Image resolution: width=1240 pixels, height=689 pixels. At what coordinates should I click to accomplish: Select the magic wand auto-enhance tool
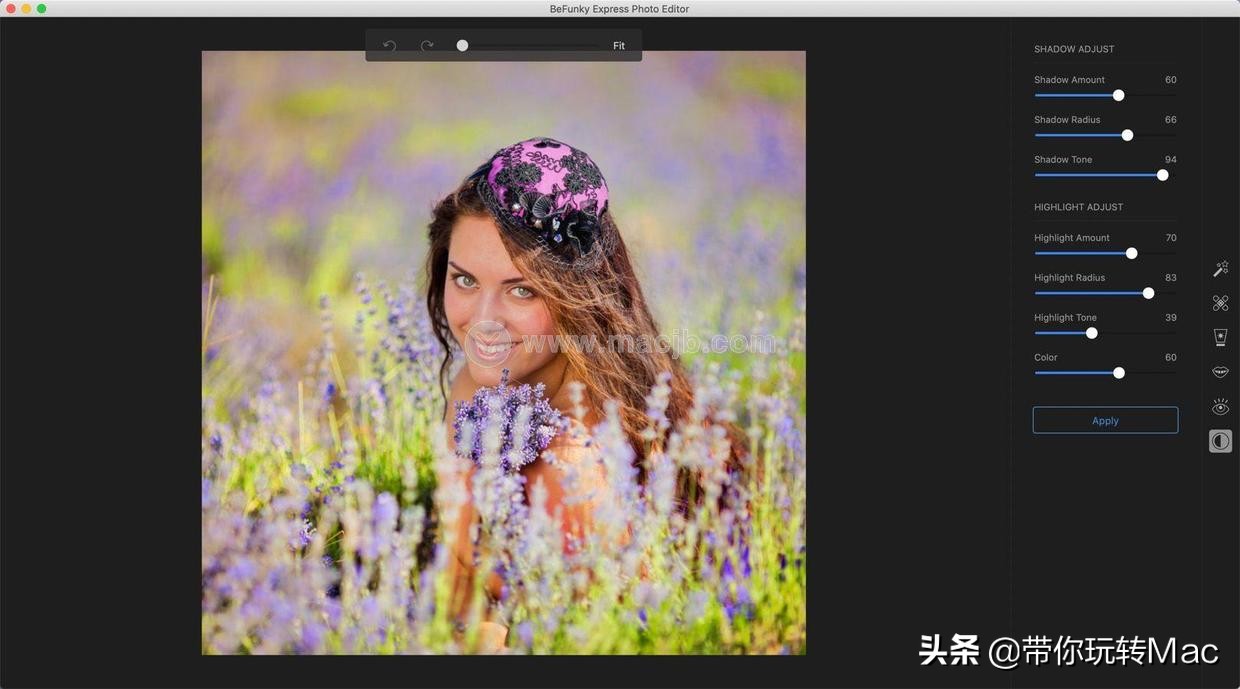[x=1220, y=269]
